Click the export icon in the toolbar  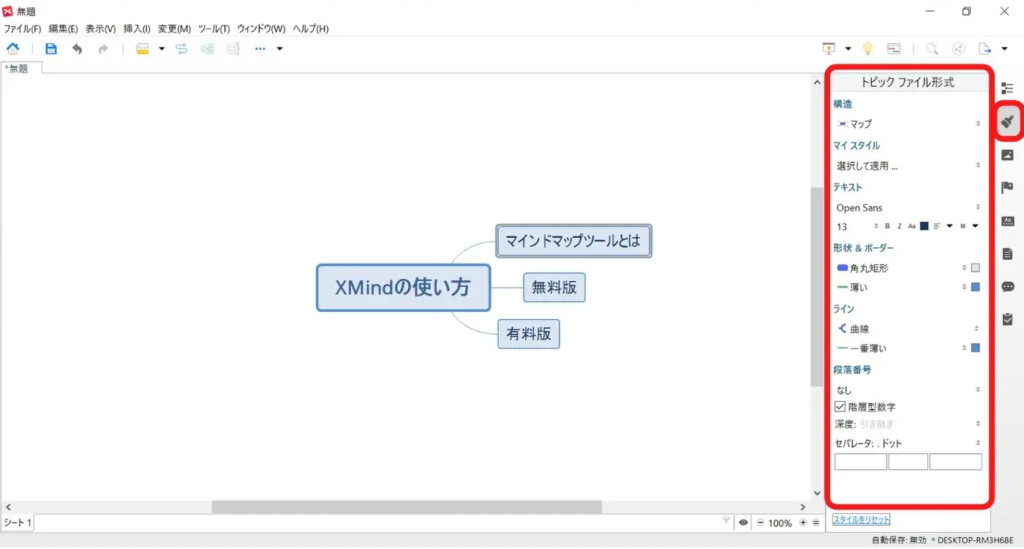click(x=984, y=49)
